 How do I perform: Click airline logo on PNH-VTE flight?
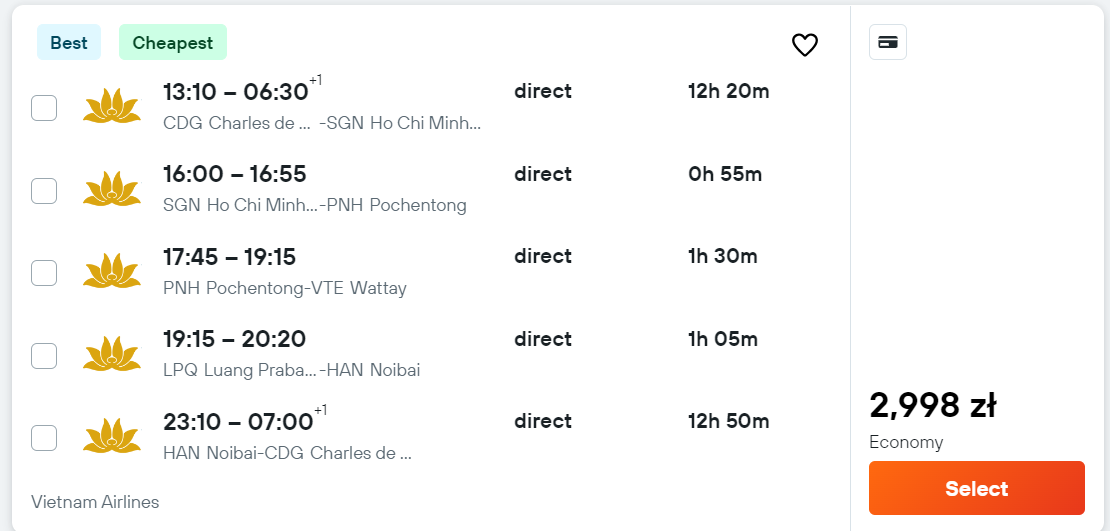[112, 271]
